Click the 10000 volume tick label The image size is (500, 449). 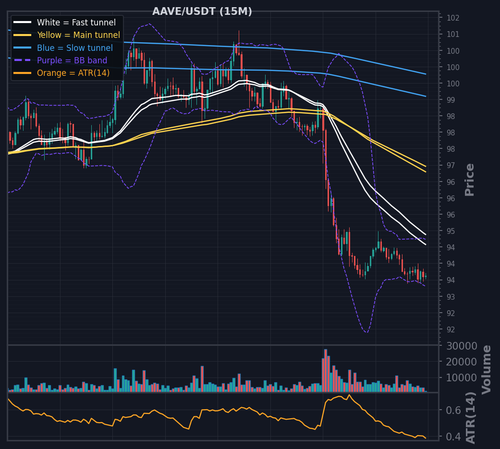click(462, 378)
